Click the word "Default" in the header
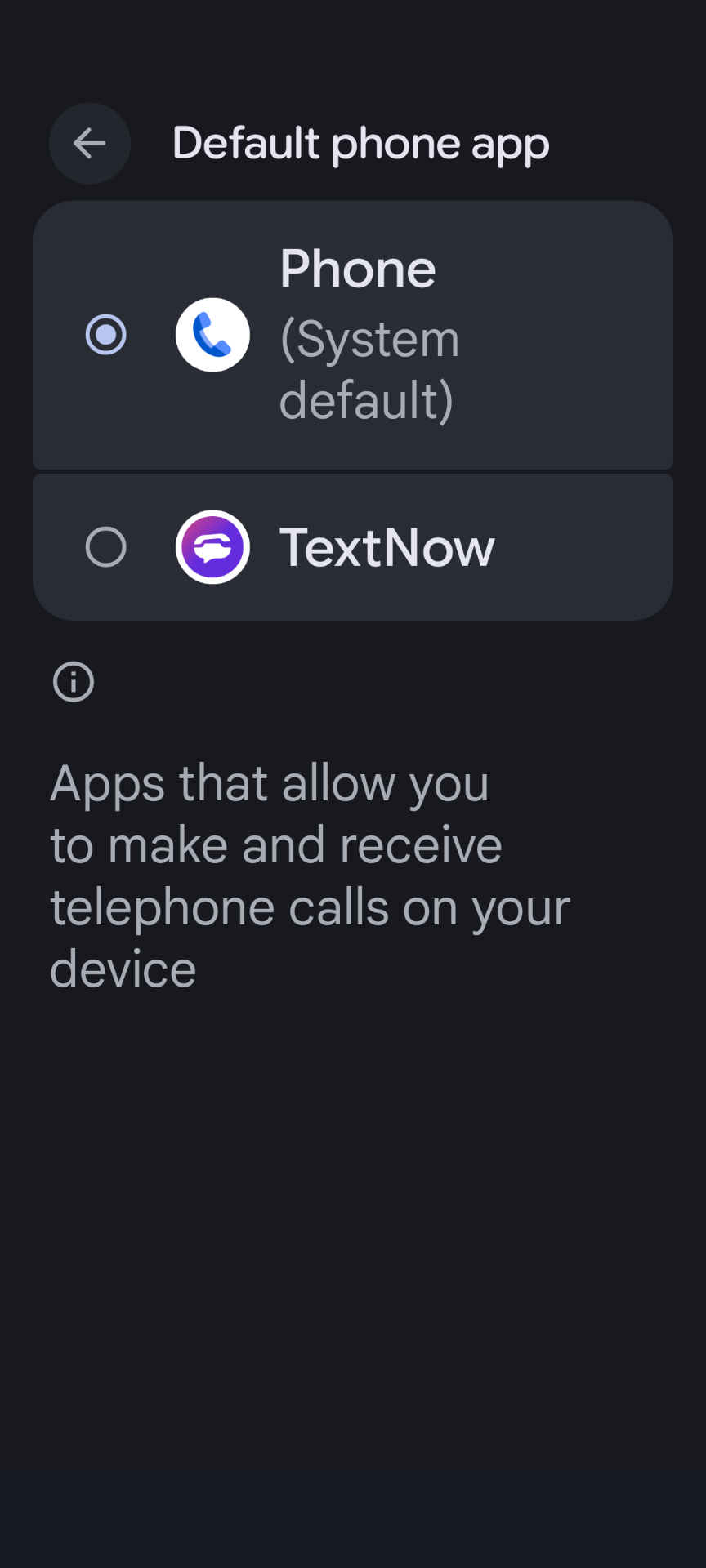 (246, 143)
